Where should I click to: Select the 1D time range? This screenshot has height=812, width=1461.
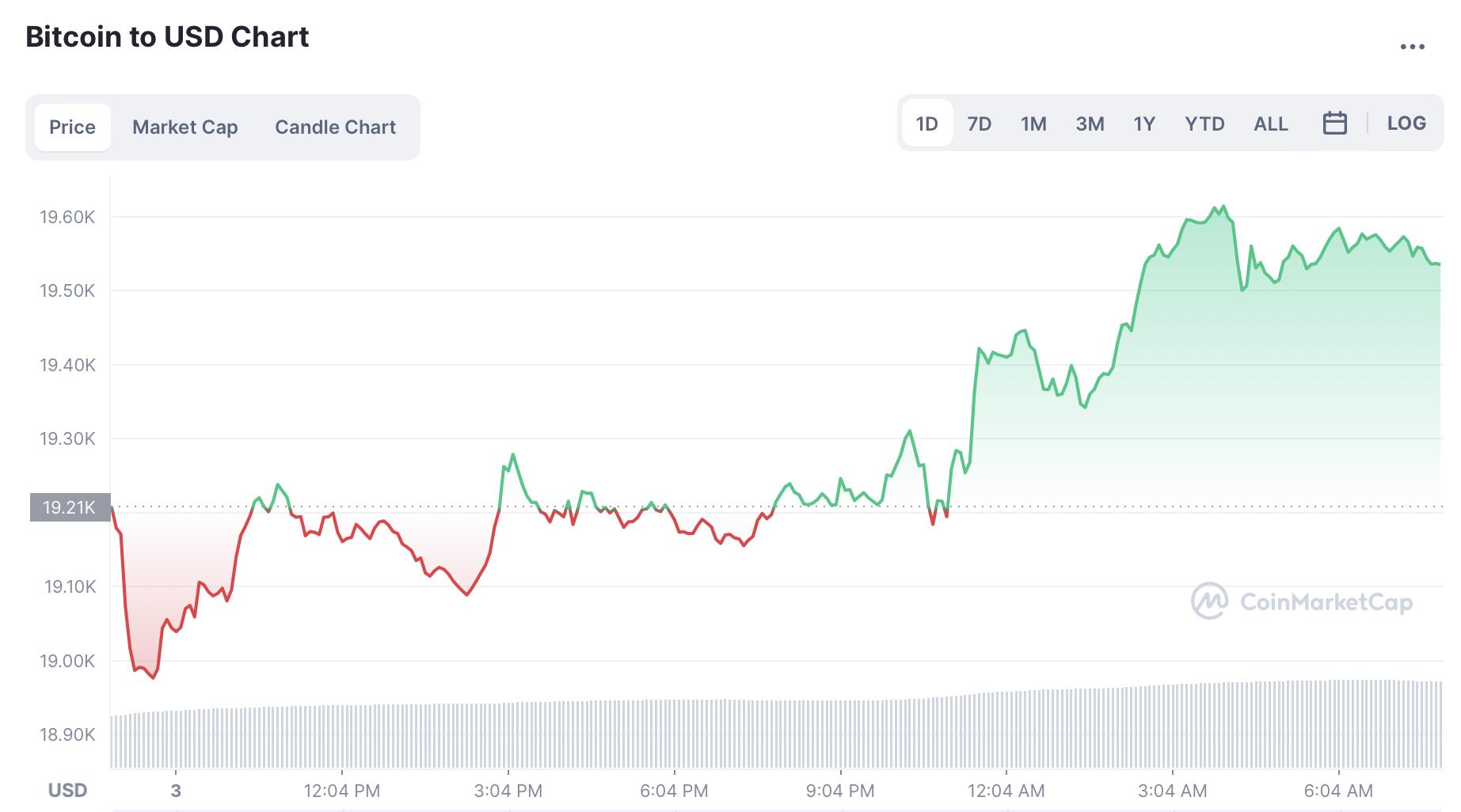tap(926, 124)
